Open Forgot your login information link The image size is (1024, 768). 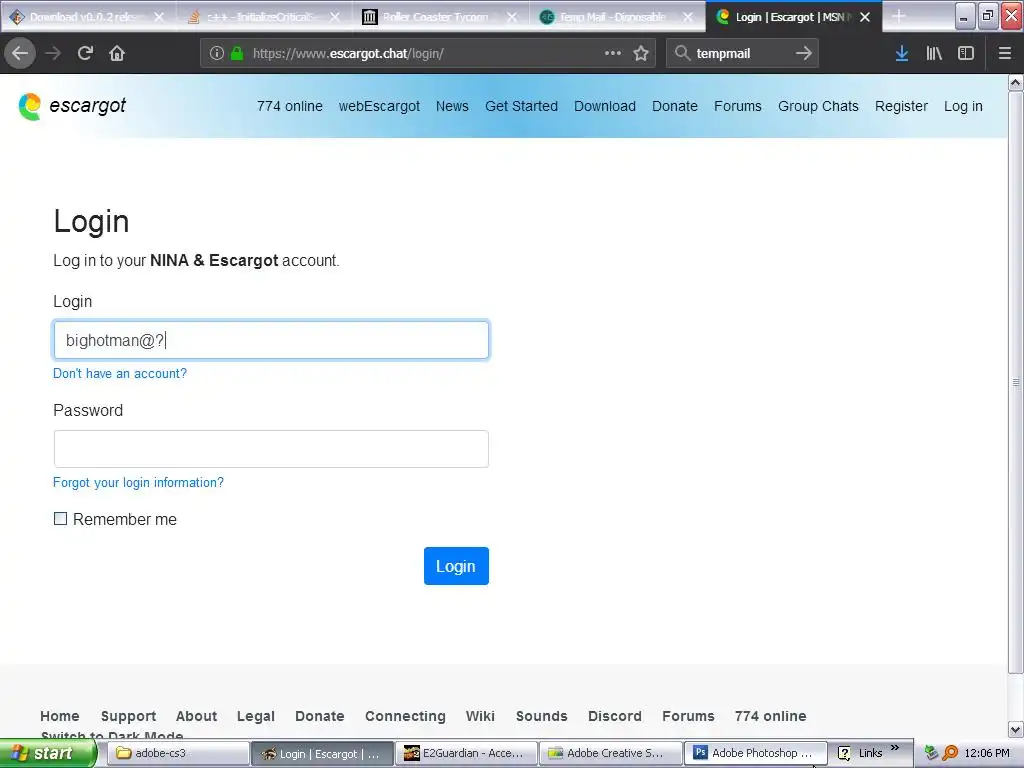(138, 483)
